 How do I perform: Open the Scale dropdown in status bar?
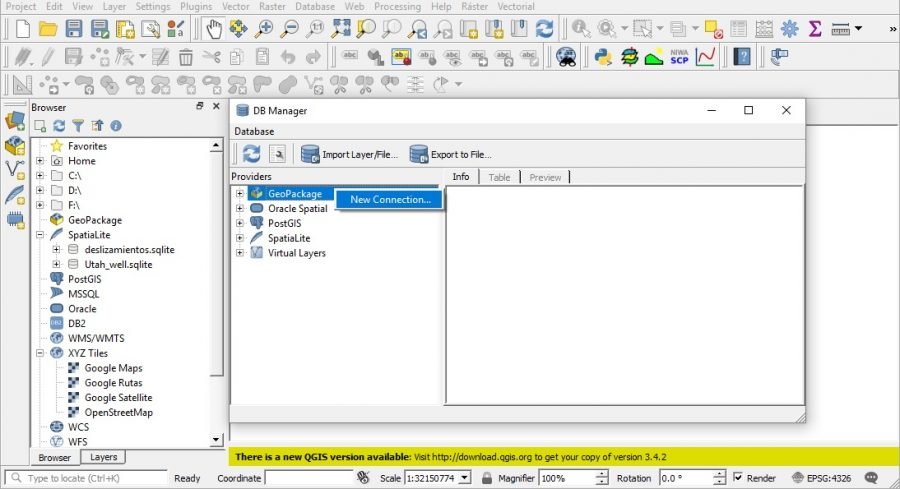click(x=464, y=478)
